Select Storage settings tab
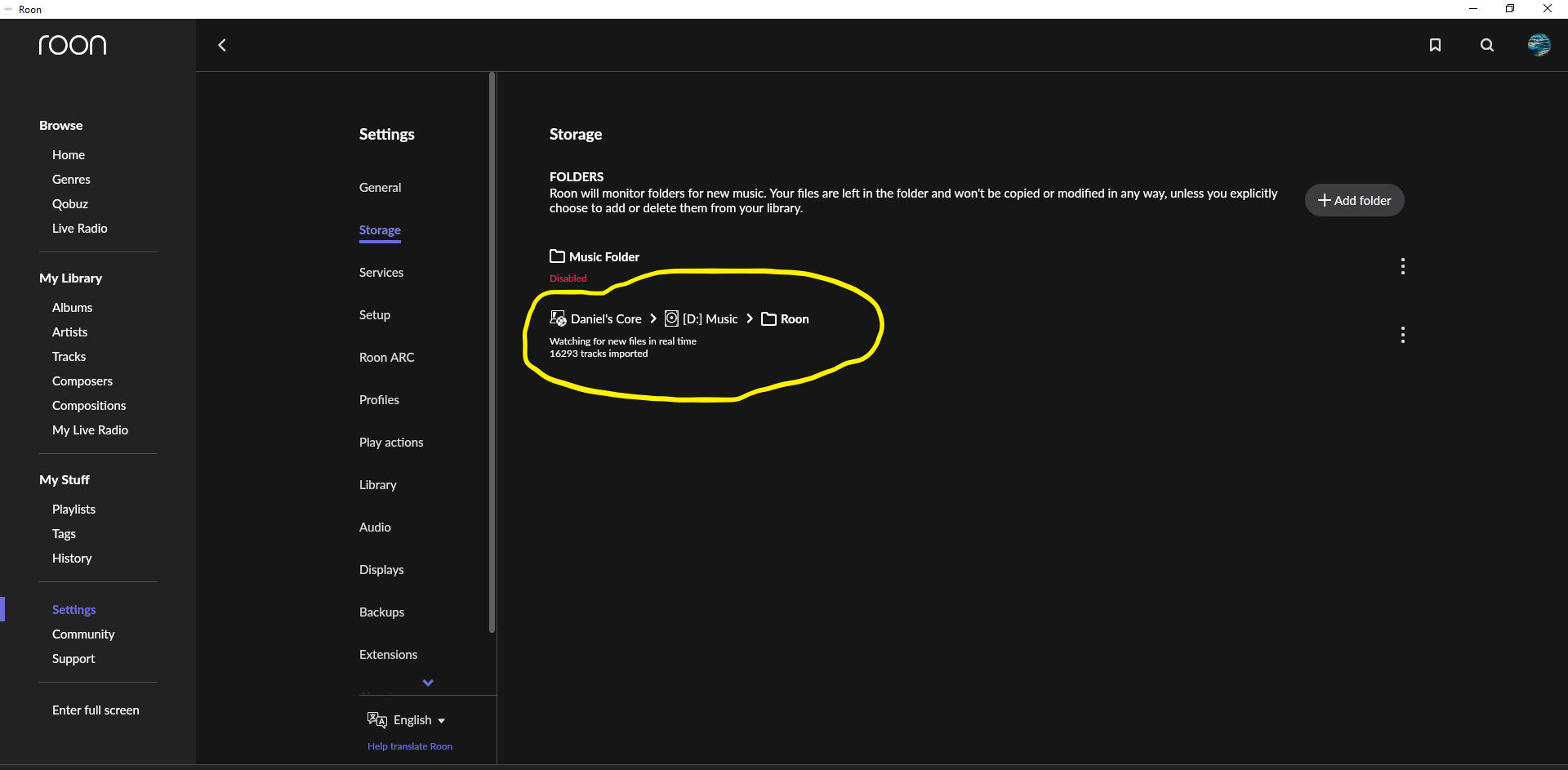This screenshot has height=770, width=1568. [380, 230]
